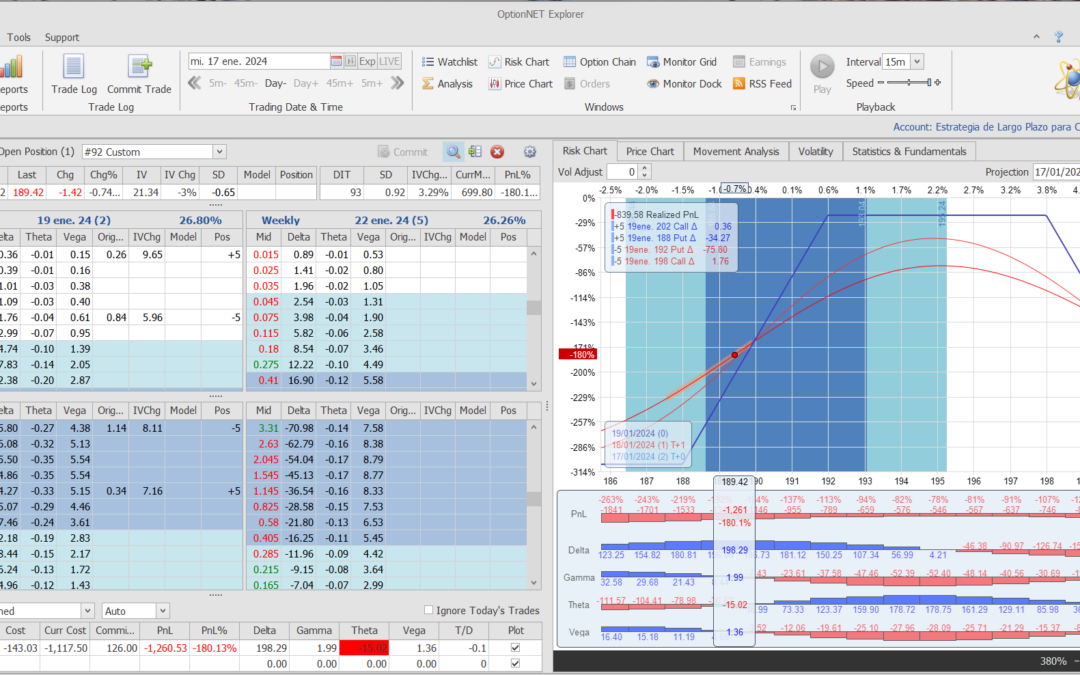The width and height of the screenshot is (1080, 675).
Task: Open the Option Chain window
Action: point(599,62)
